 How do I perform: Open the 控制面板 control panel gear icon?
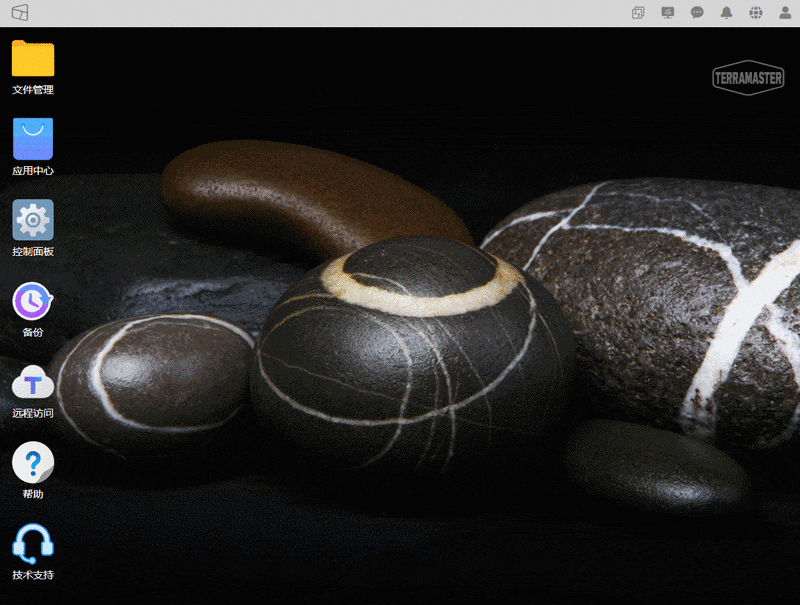(x=33, y=220)
